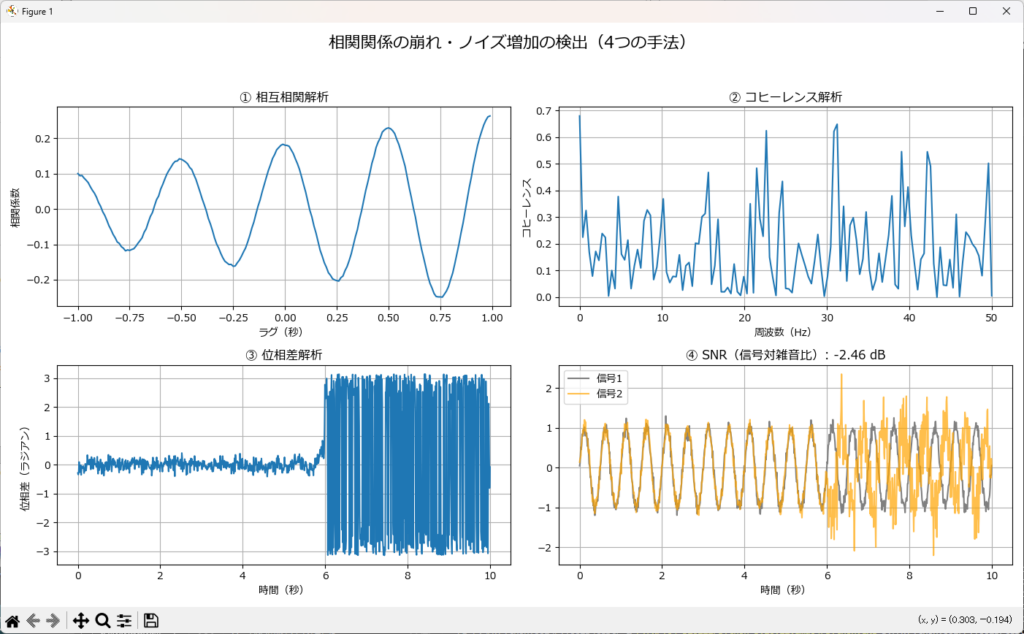Click the Back arrow to previous view
This screenshot has height=634, width=1024.
tap(34, 620)
